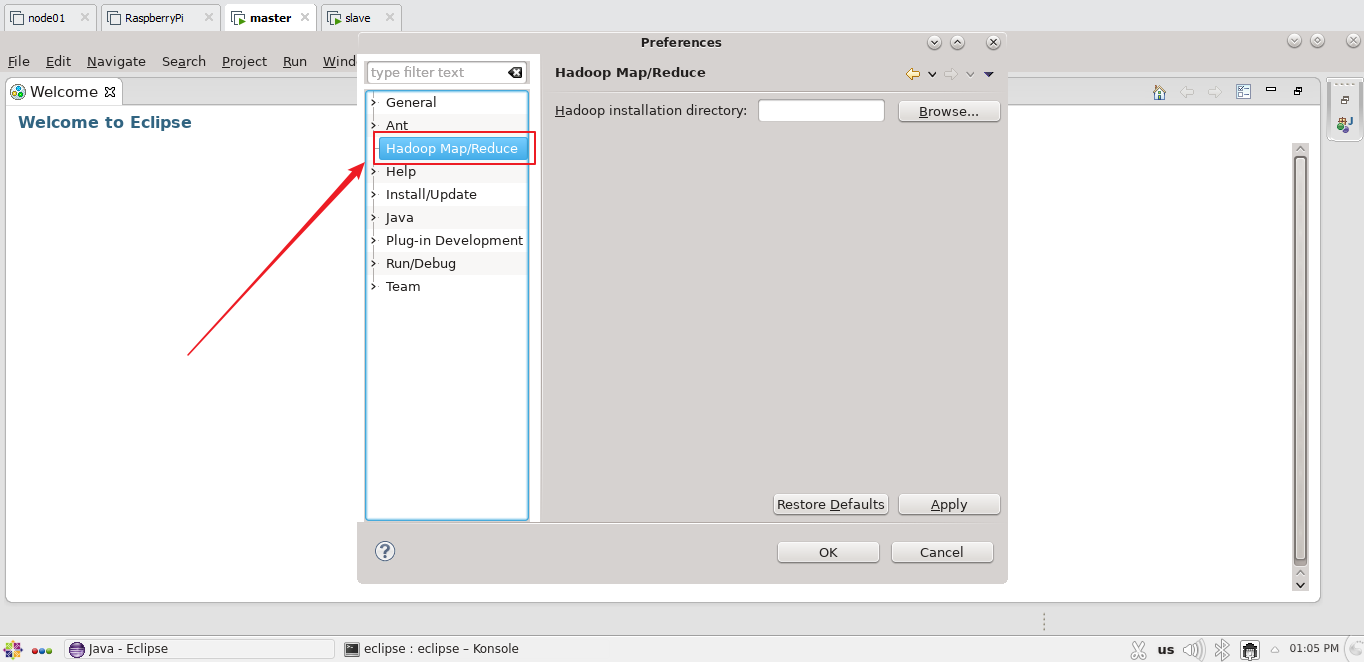Image resolution: width=1364 pixels, height=662 pixels.
Task: Click the scissors Klipper icon in system tray
Action: [1138, 650]
